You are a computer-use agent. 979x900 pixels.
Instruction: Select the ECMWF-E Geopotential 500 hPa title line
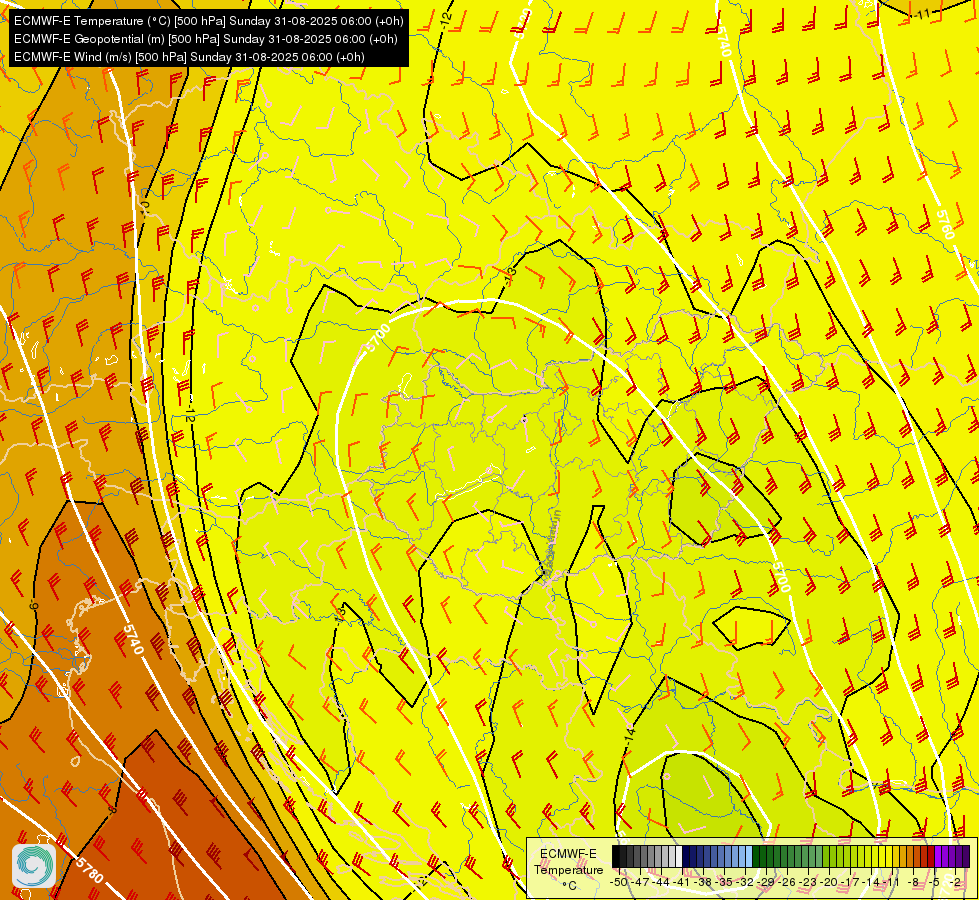(x=205, y=39)
